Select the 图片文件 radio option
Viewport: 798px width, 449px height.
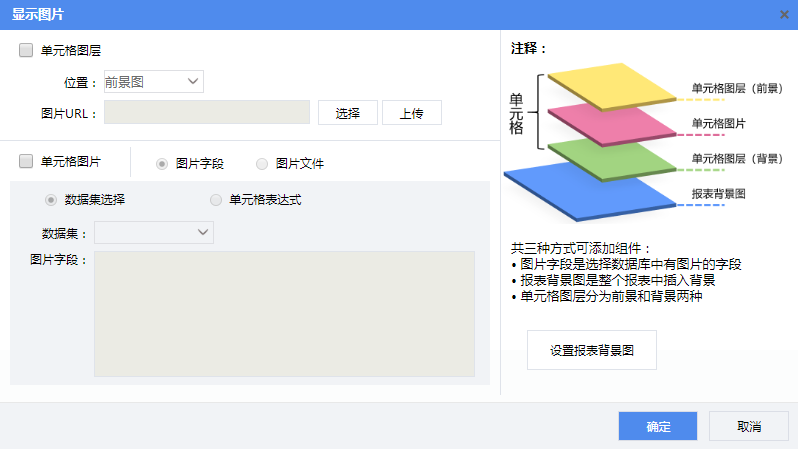(x=262, y=163)
